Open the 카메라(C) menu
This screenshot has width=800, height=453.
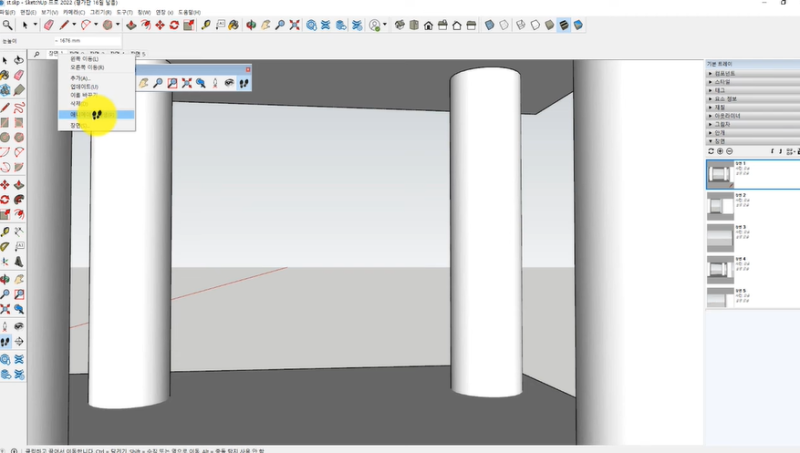click(73, 12)
